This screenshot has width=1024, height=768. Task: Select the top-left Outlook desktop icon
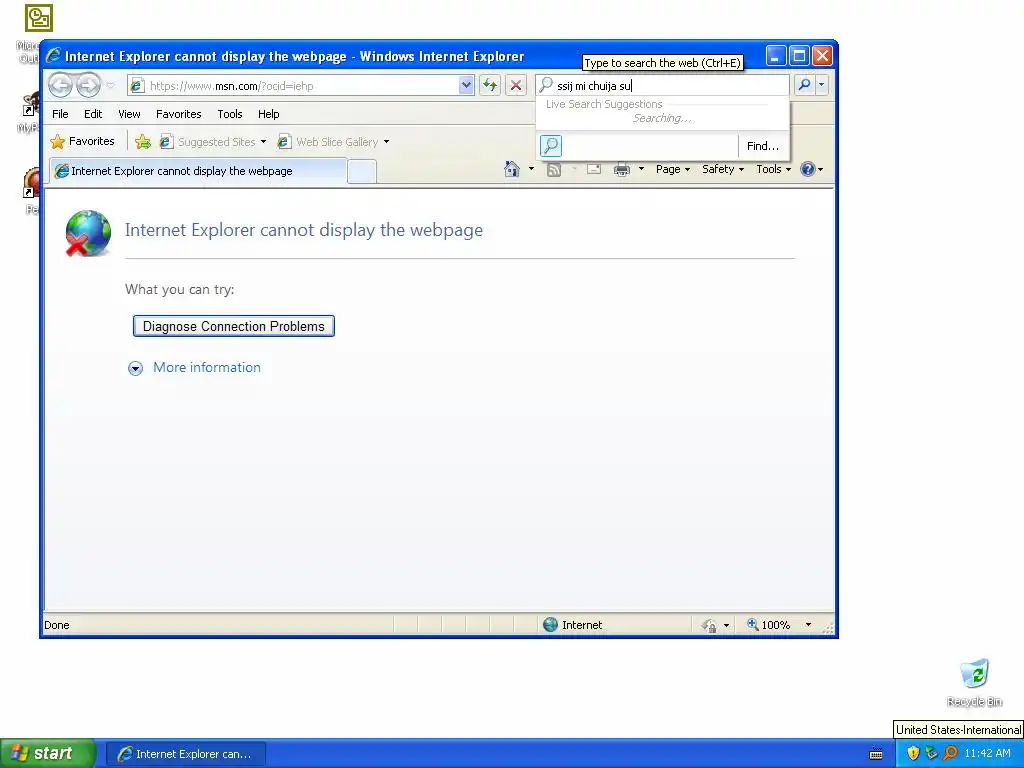tap(39, 18)
